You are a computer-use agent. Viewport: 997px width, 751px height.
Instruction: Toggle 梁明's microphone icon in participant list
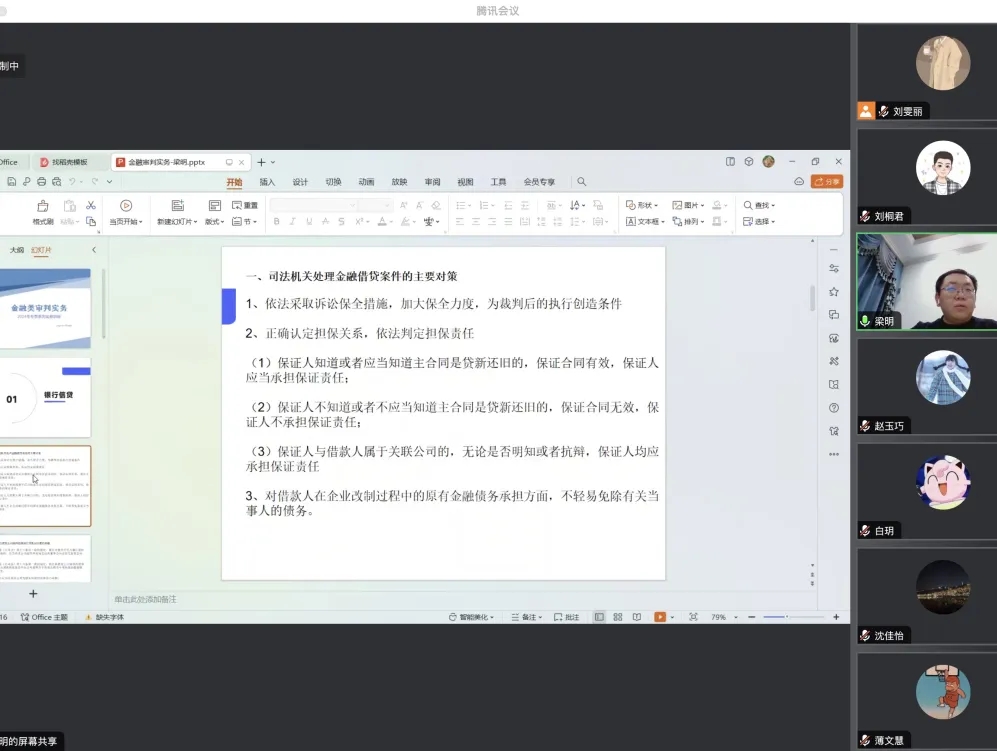(865, 321)
